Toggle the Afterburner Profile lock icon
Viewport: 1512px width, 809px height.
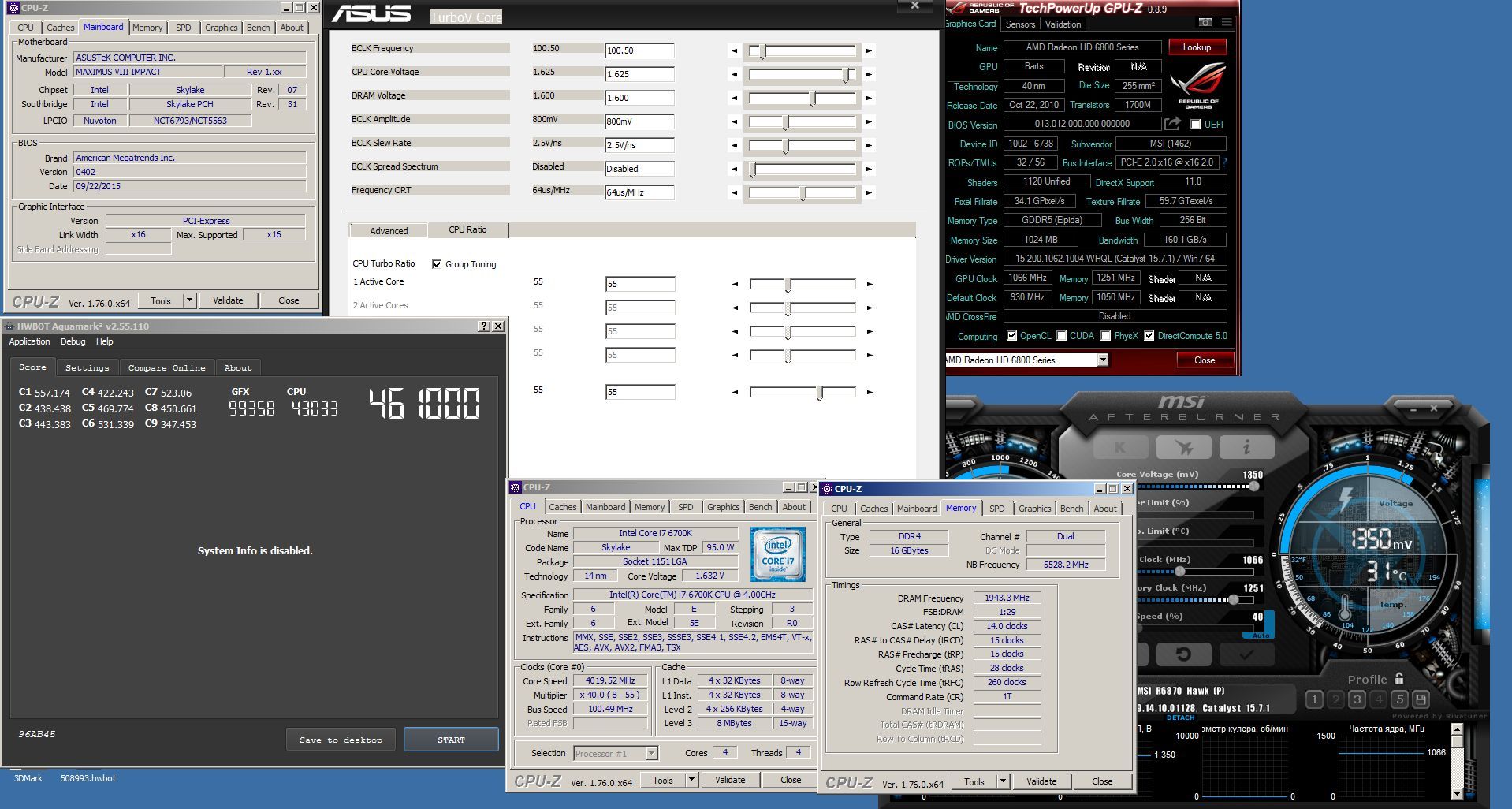(1399, 678)
